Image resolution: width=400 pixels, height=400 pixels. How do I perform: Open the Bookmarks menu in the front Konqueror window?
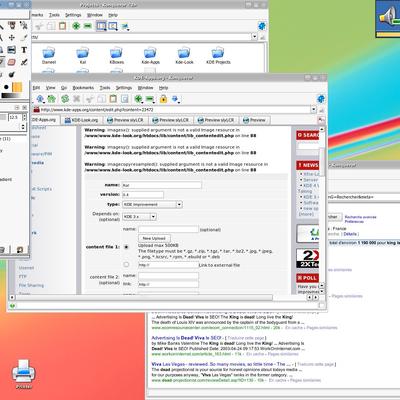point(83,88)
